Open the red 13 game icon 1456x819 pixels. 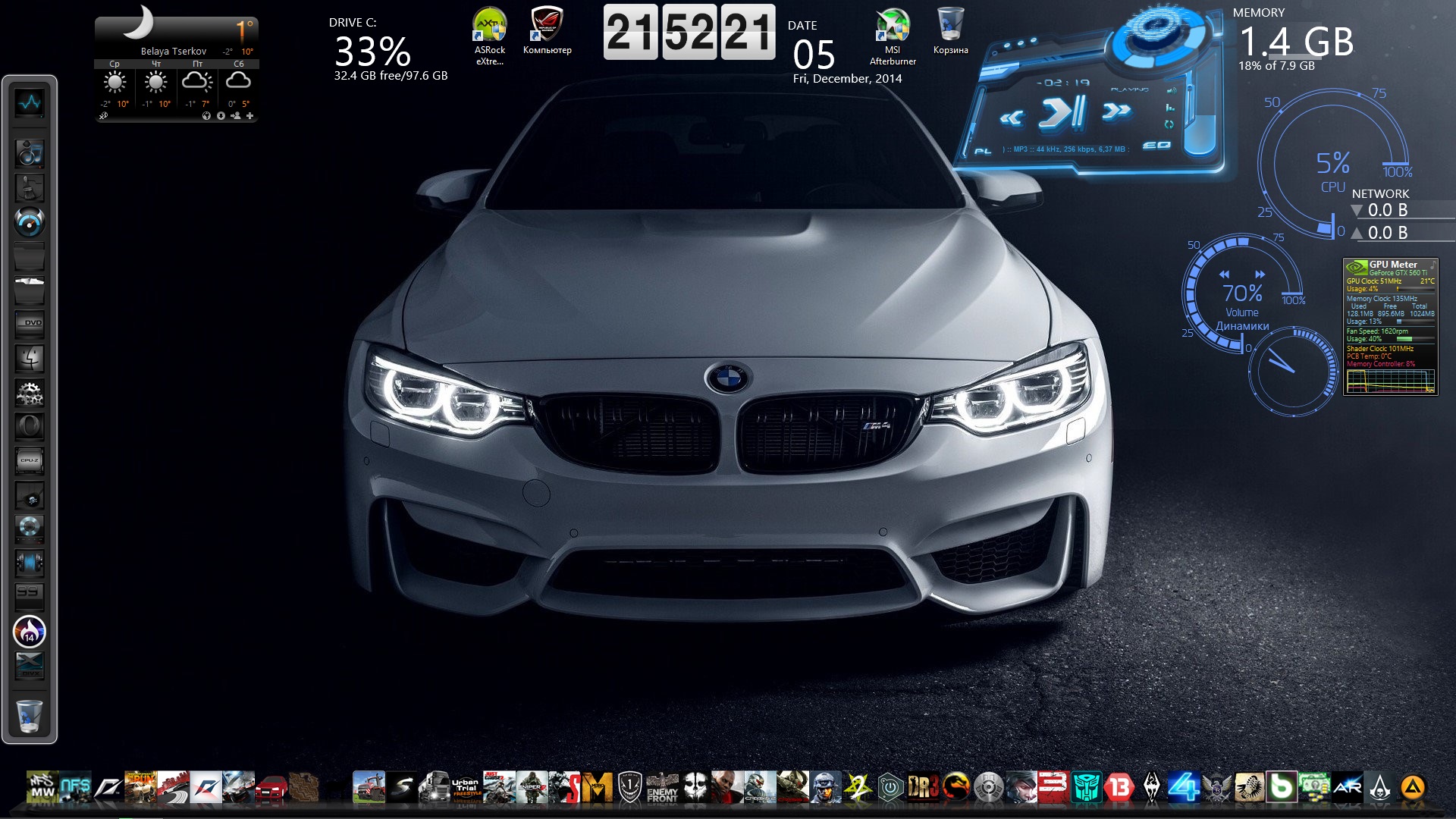[1119, 788]
